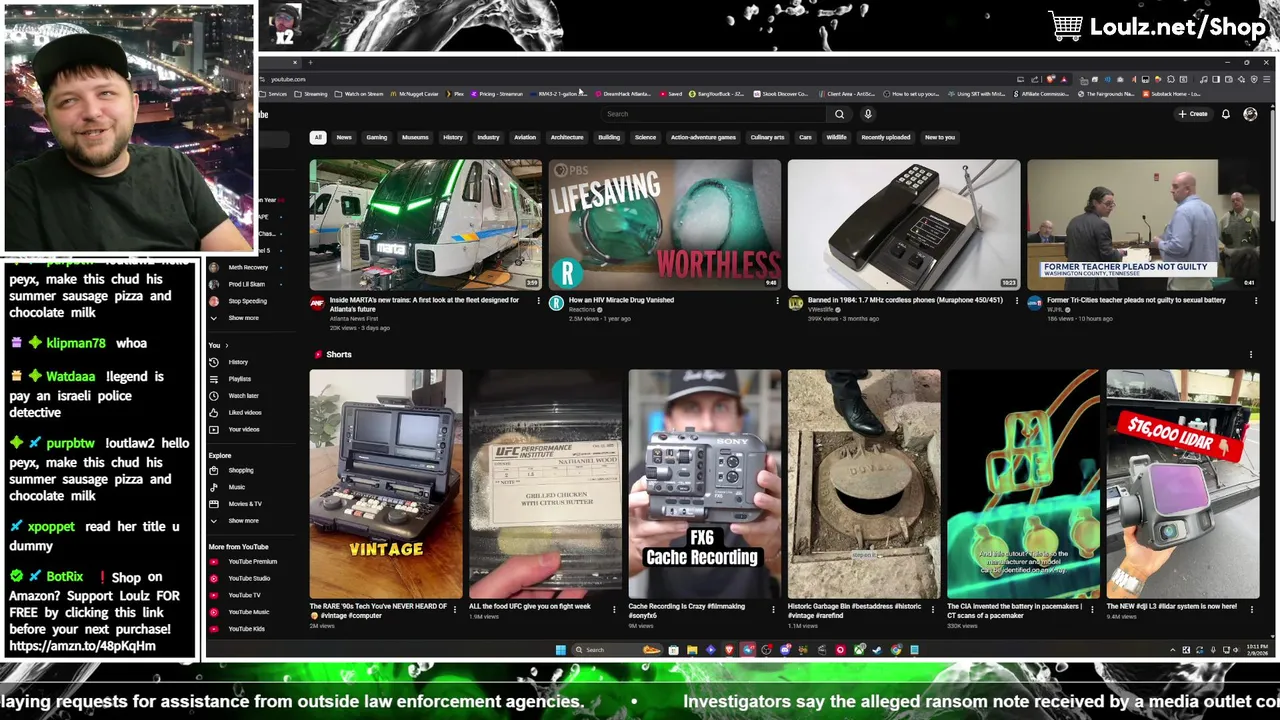This screenshot has height=720, width=1280.
Task: Focus the YouTube search field
Action: click(715, 114)
